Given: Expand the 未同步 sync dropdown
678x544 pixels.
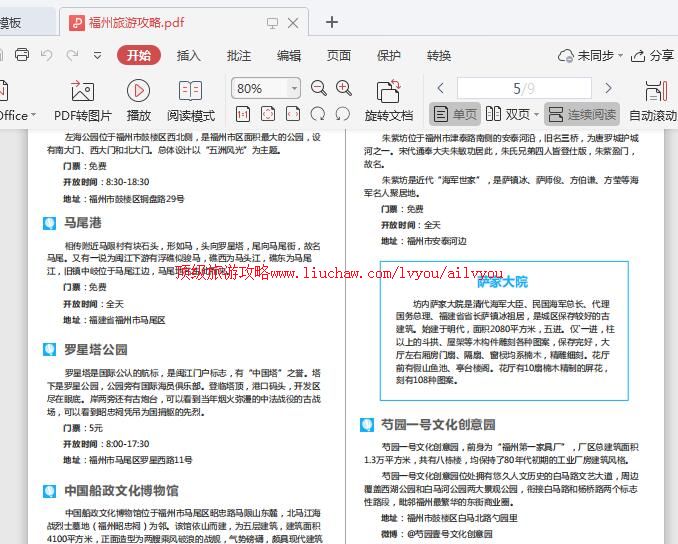Looking at the screenshot, I should pyautogui.click(x=621, y=56).
